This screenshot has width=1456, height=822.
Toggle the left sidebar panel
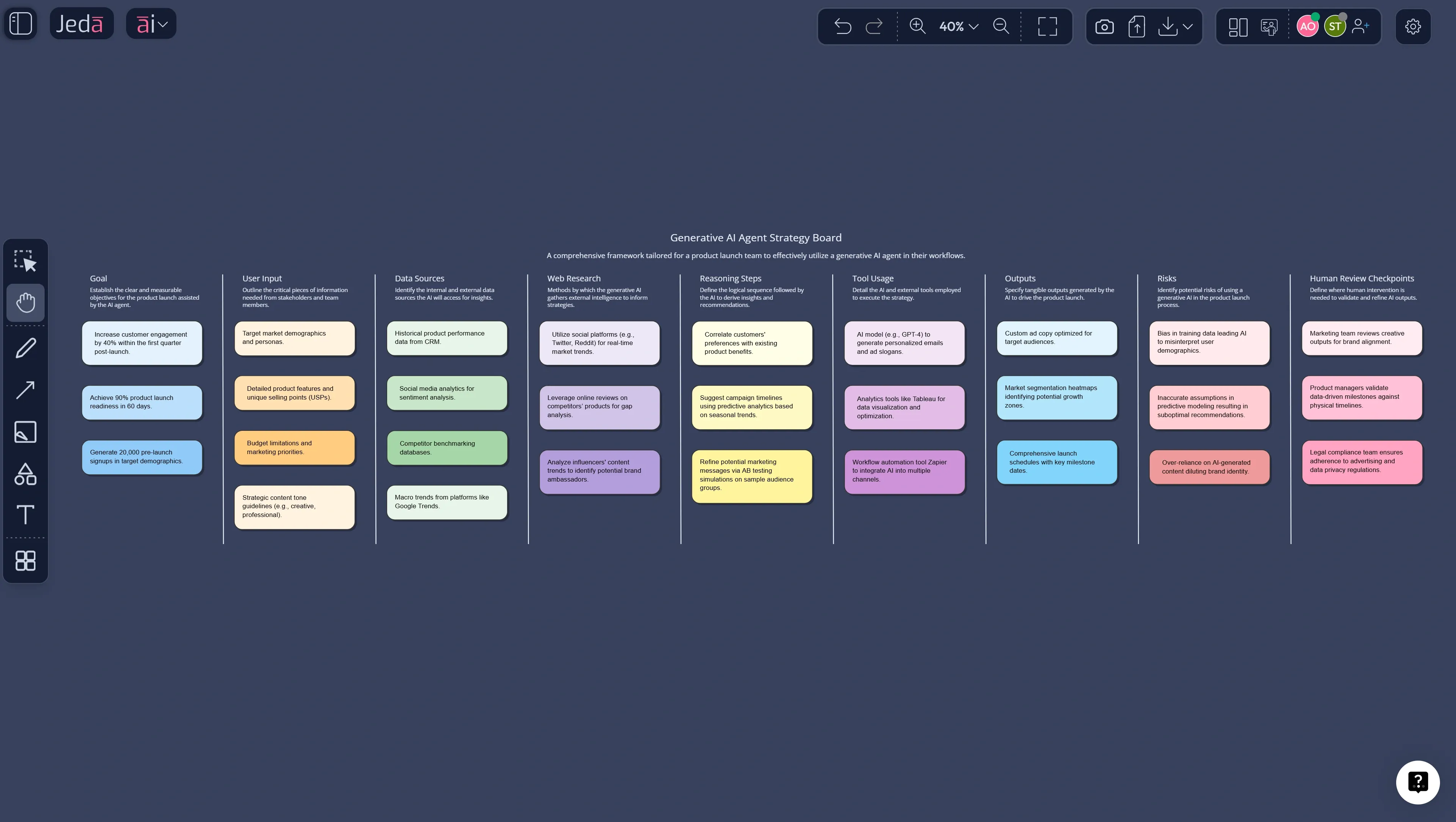click(20, 24)
